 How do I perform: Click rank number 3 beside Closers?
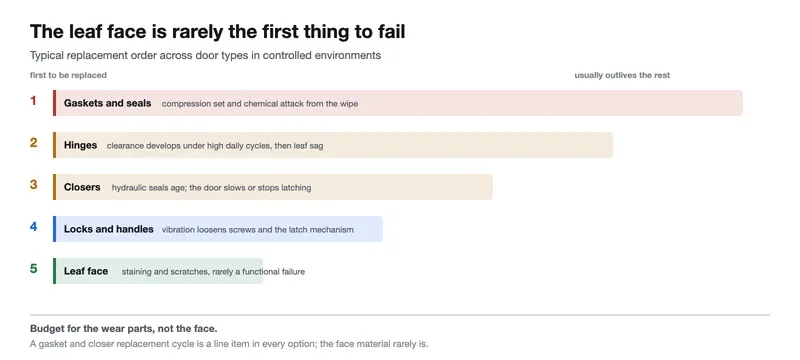33,185
